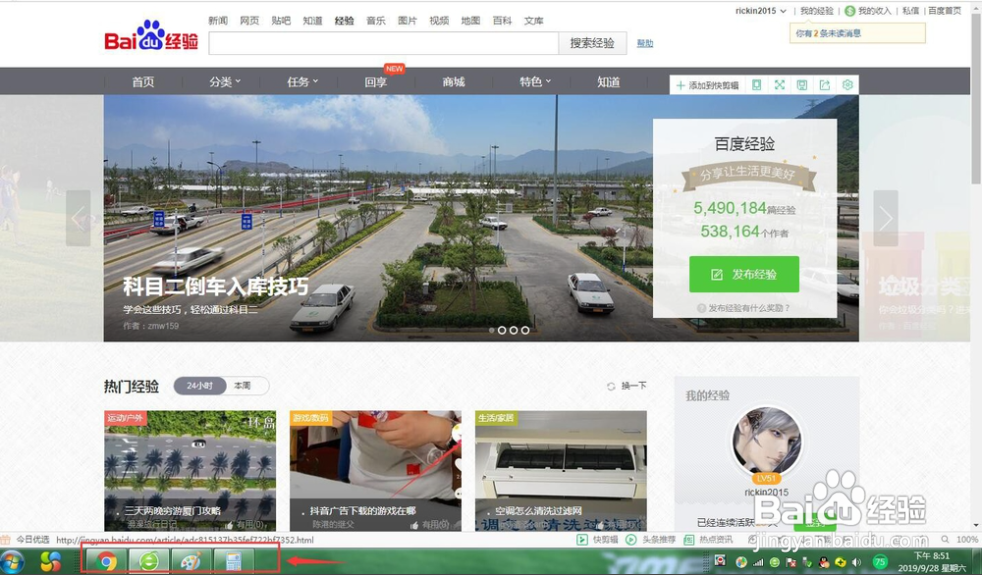Click the 搜索经验 search button
This screenshot has width=982, height=575.
click(x=592, y=43)
